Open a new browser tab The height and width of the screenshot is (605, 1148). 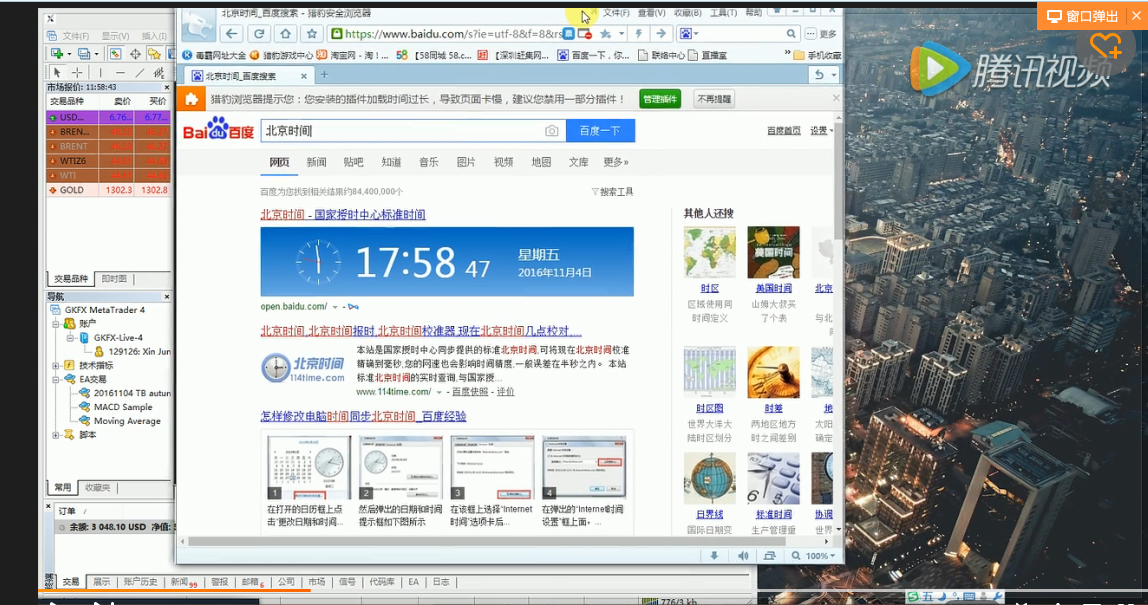pyautogui.click(x=324, y=75)
